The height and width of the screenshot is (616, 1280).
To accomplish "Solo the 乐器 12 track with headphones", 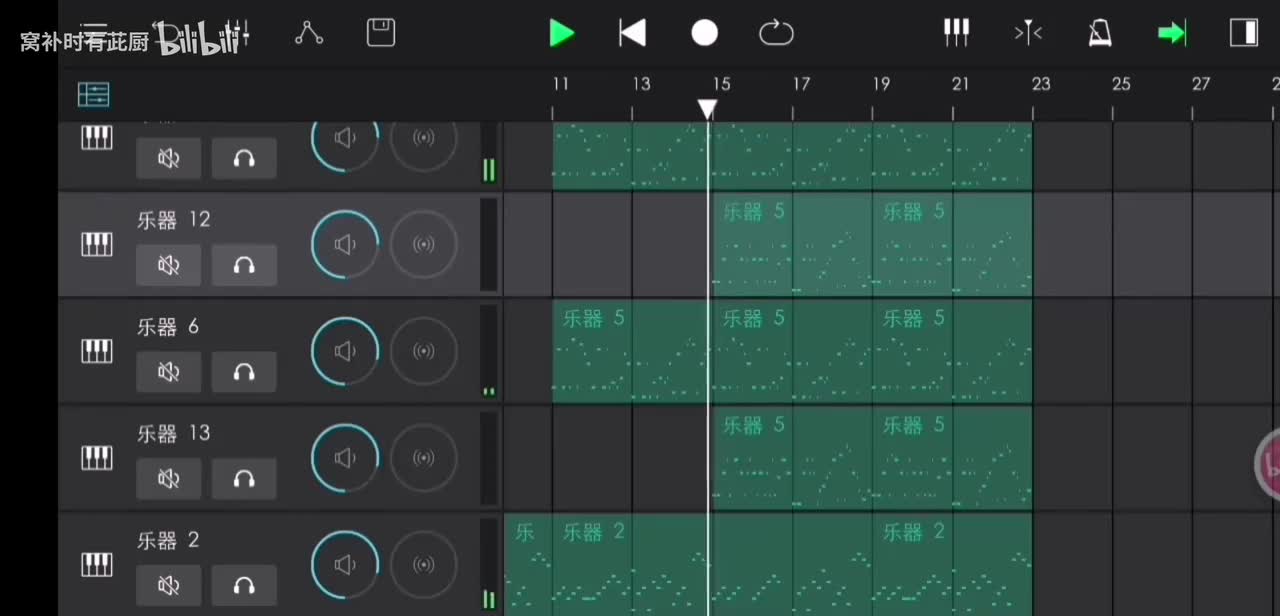I will pyautogui.click(x=244, y=265).
